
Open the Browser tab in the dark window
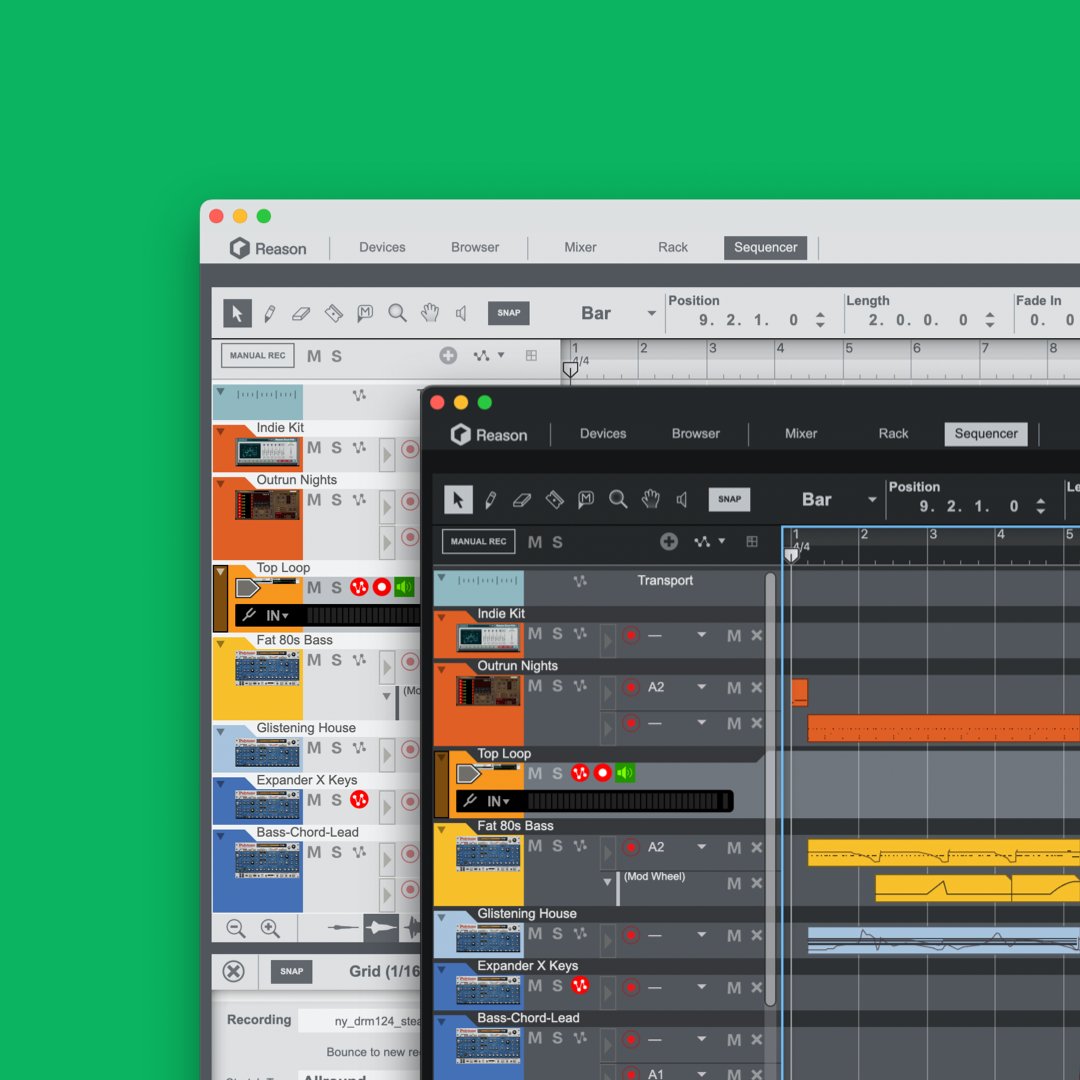click(696, 434)
